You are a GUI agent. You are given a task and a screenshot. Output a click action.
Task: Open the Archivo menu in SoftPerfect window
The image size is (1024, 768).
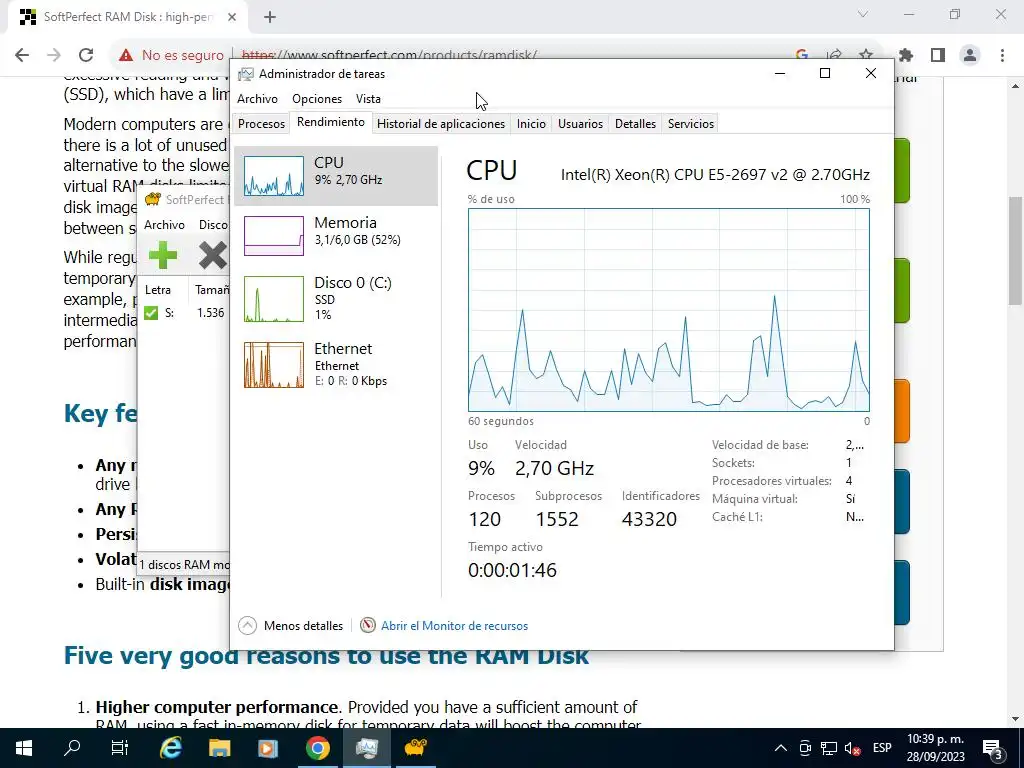(164, 225)
